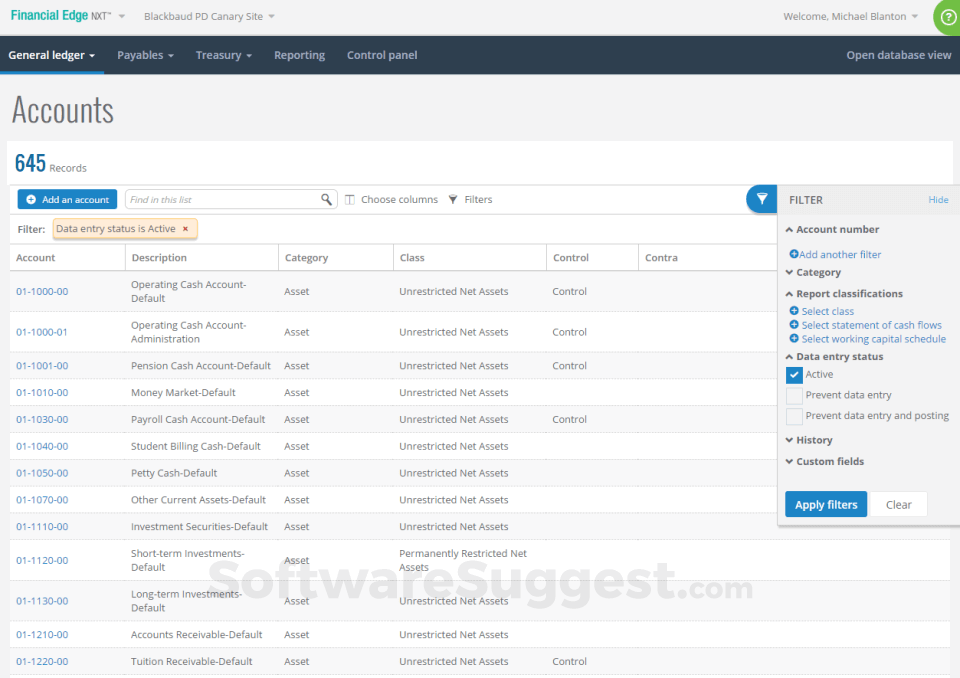Click the search magnifying glass icon

pyautogui.click(x=326, y=199)
